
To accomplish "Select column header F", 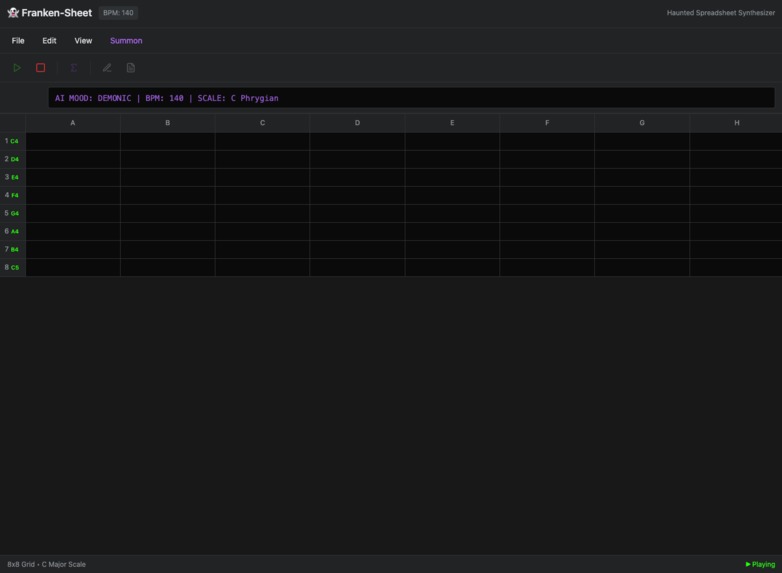I will click(x=547, y=123).
